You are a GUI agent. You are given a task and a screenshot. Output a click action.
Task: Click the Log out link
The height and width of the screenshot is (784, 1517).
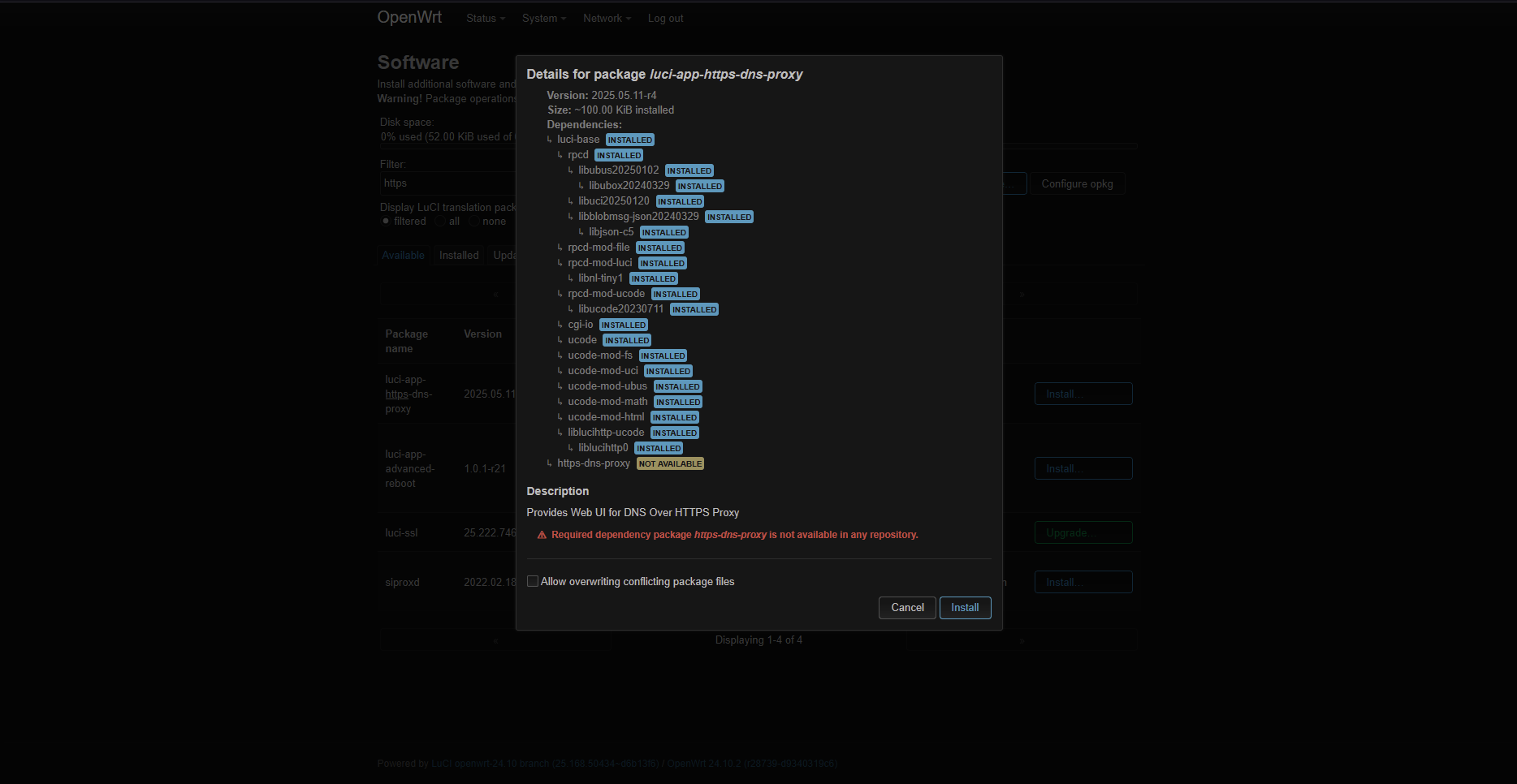pos(665,19)
